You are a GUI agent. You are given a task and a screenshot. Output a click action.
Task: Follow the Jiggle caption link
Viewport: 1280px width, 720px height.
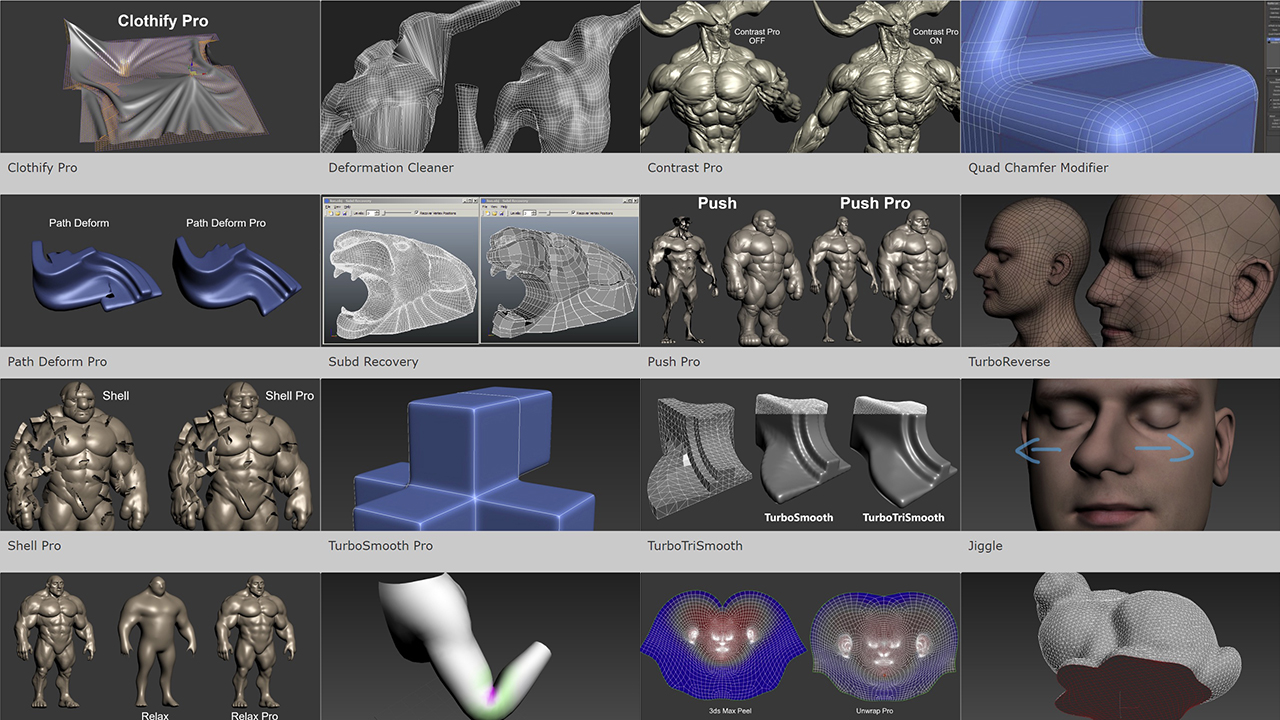click(985, 546)
